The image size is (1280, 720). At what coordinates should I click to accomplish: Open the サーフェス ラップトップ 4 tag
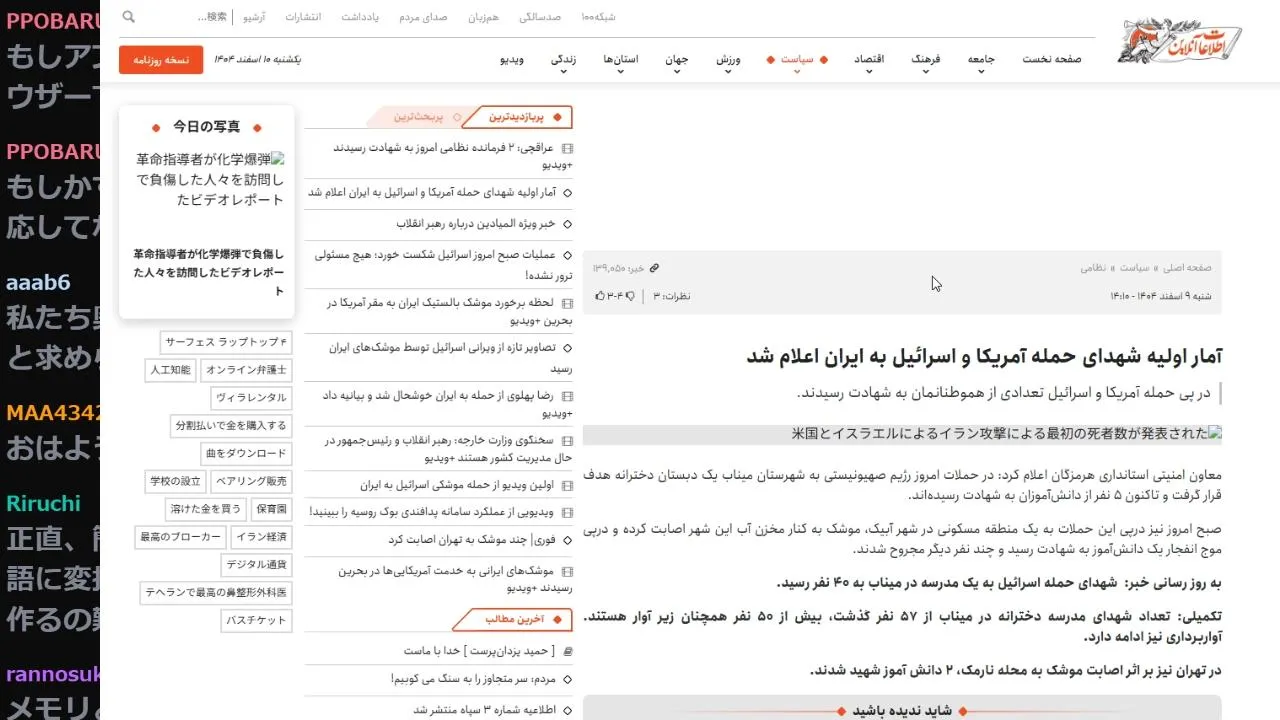tap(226, 342)
